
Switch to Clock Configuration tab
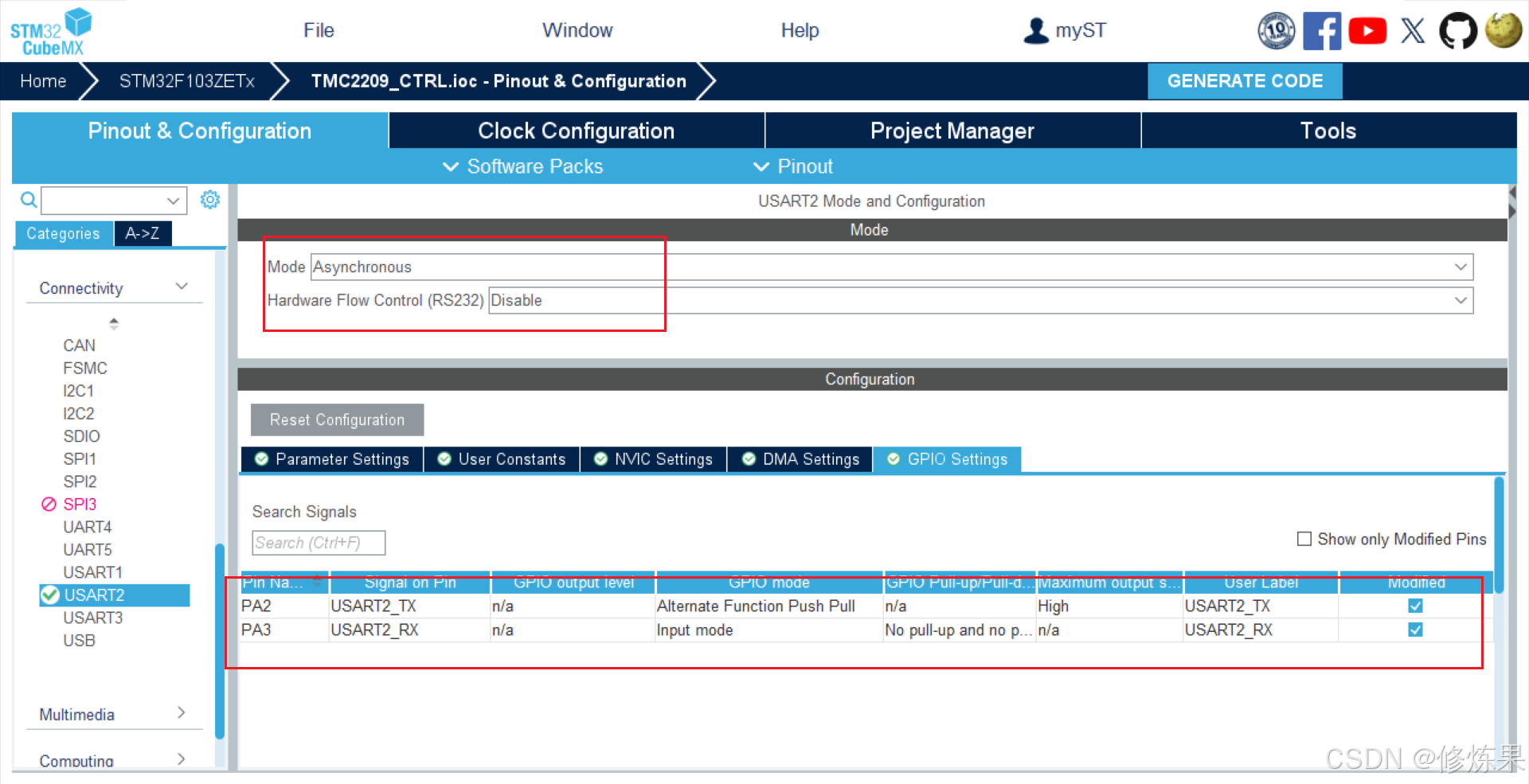(577, 131)
